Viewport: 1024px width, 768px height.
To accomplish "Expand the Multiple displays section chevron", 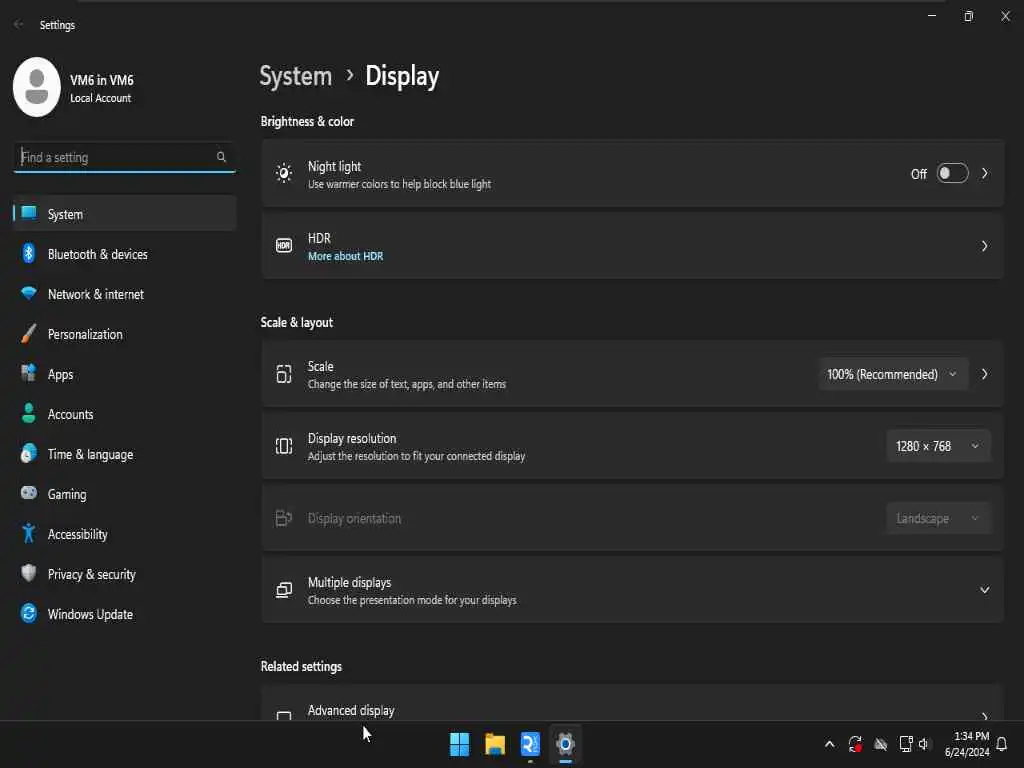I will click(984, 590).
